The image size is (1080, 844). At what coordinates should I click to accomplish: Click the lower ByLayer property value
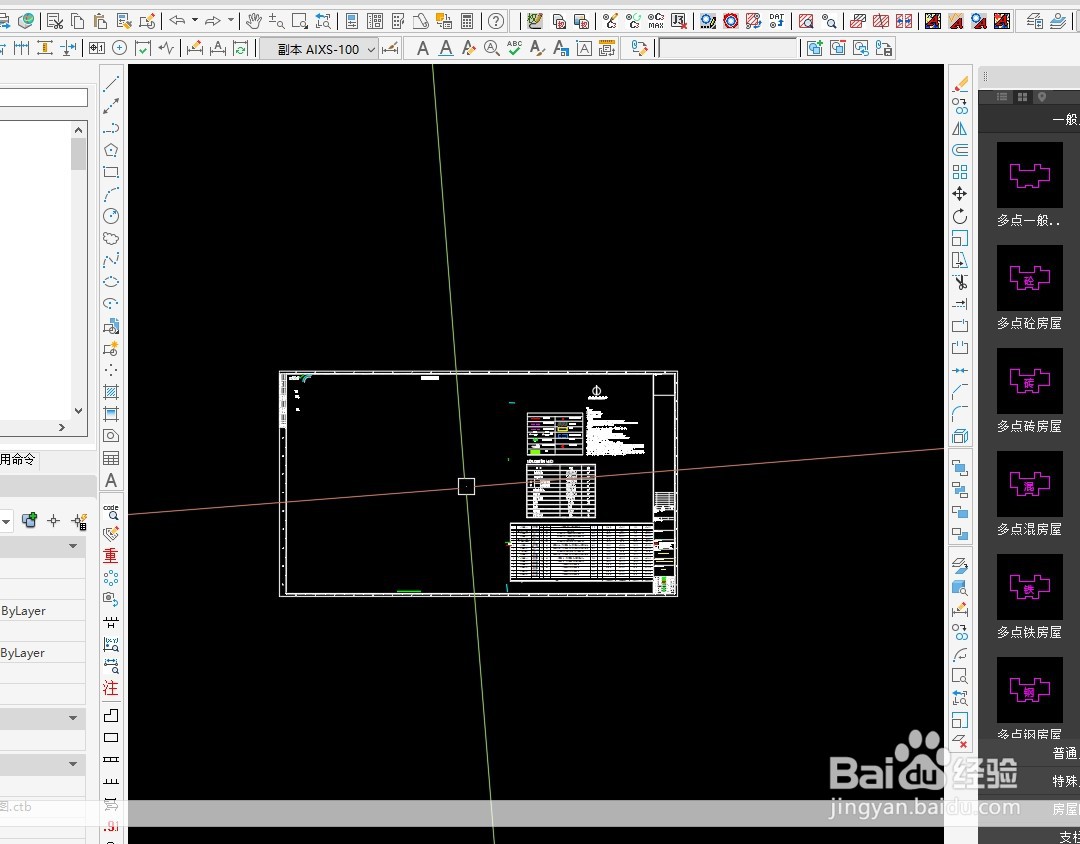pos(23,653)
